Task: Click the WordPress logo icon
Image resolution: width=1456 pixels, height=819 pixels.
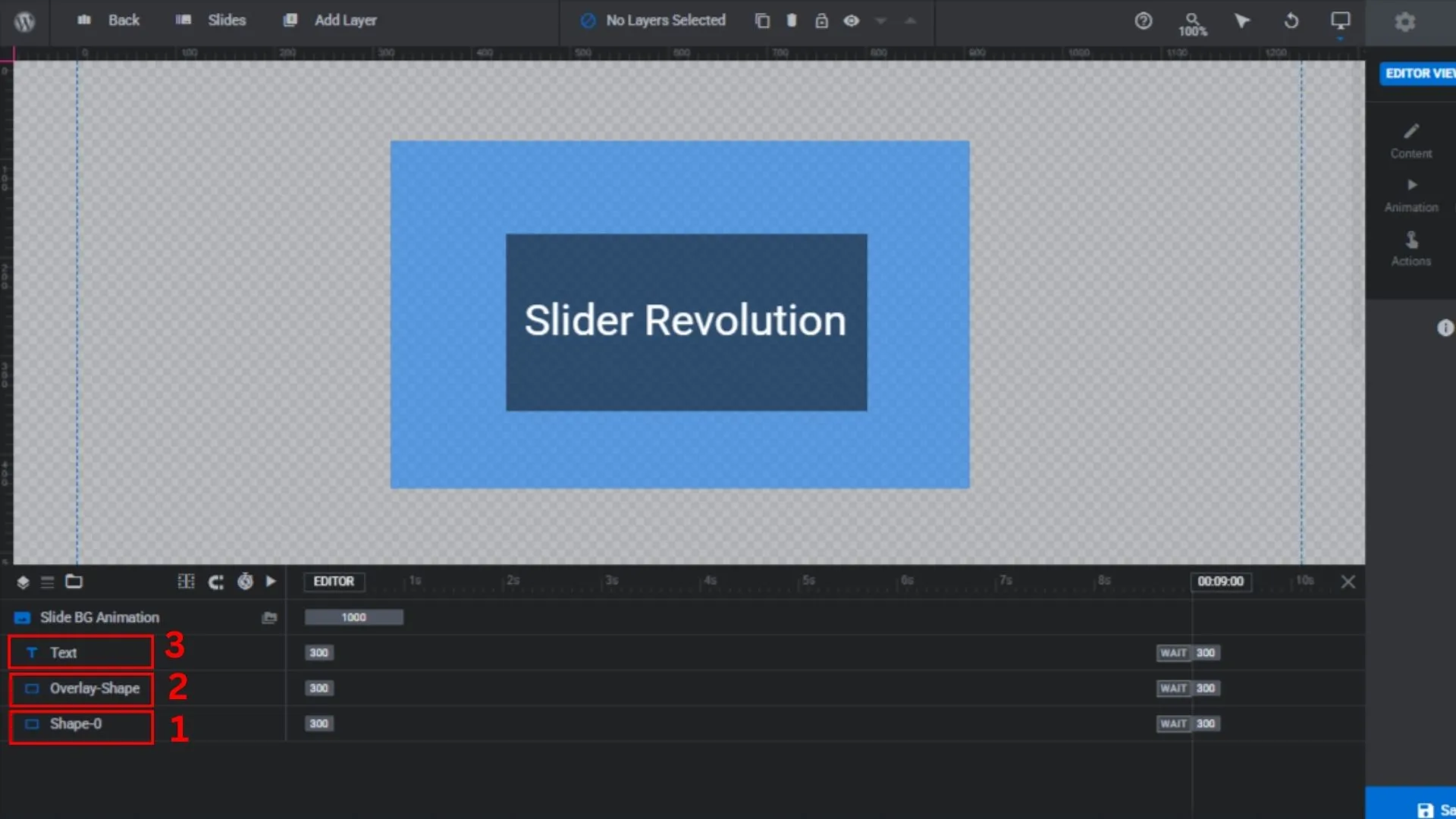Action: coord(24,21)
